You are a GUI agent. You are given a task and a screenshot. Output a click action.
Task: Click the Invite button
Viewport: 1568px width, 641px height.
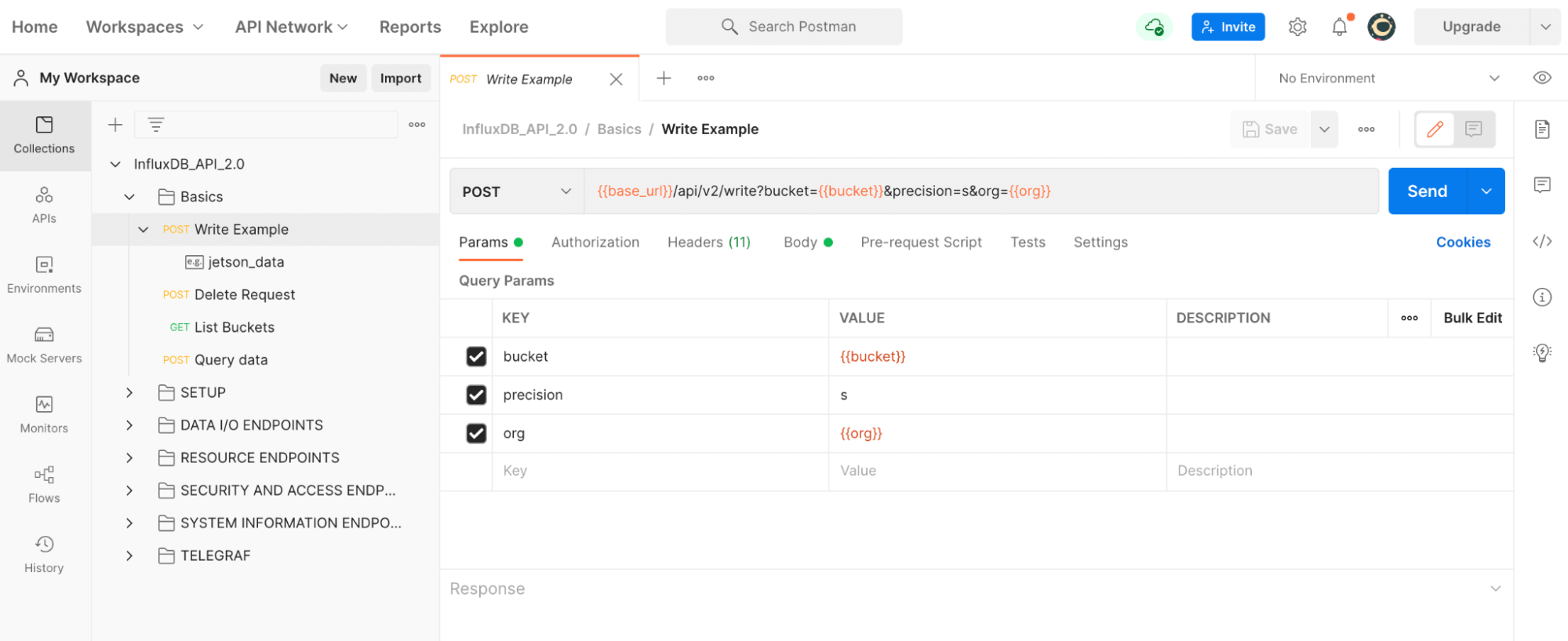click(1228, 27)
